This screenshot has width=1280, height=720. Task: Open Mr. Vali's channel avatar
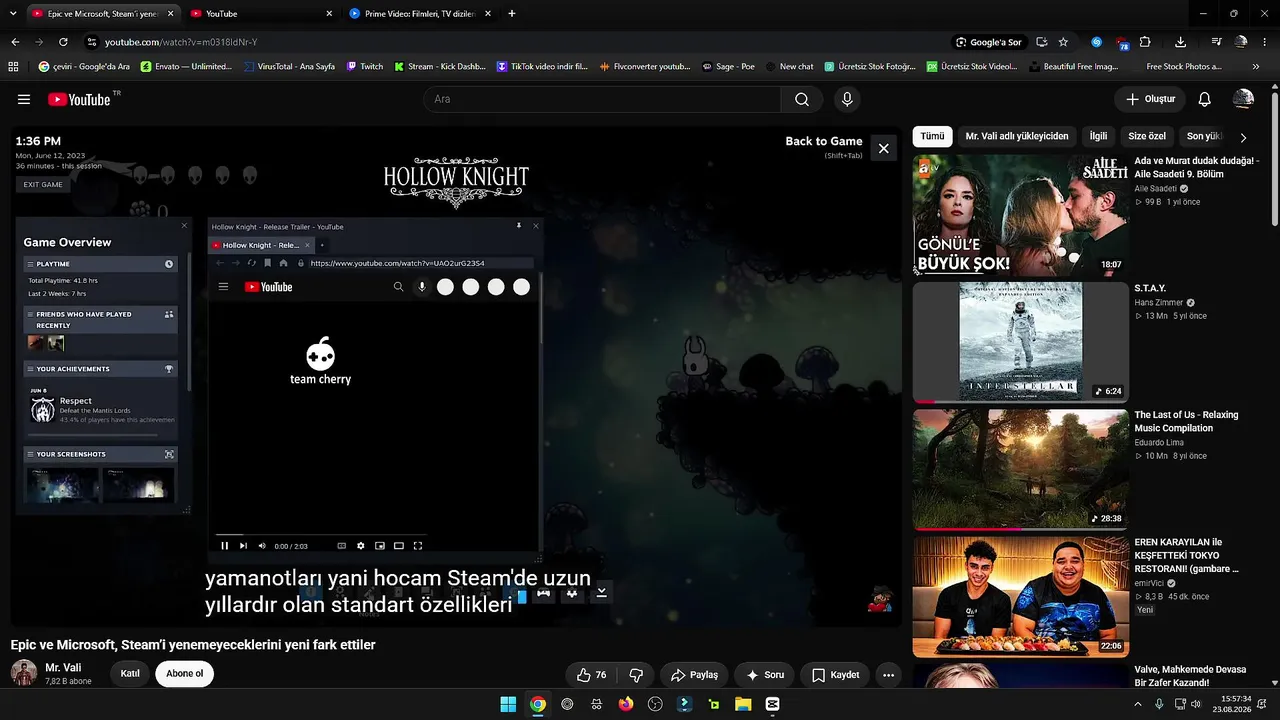(24, 673)
